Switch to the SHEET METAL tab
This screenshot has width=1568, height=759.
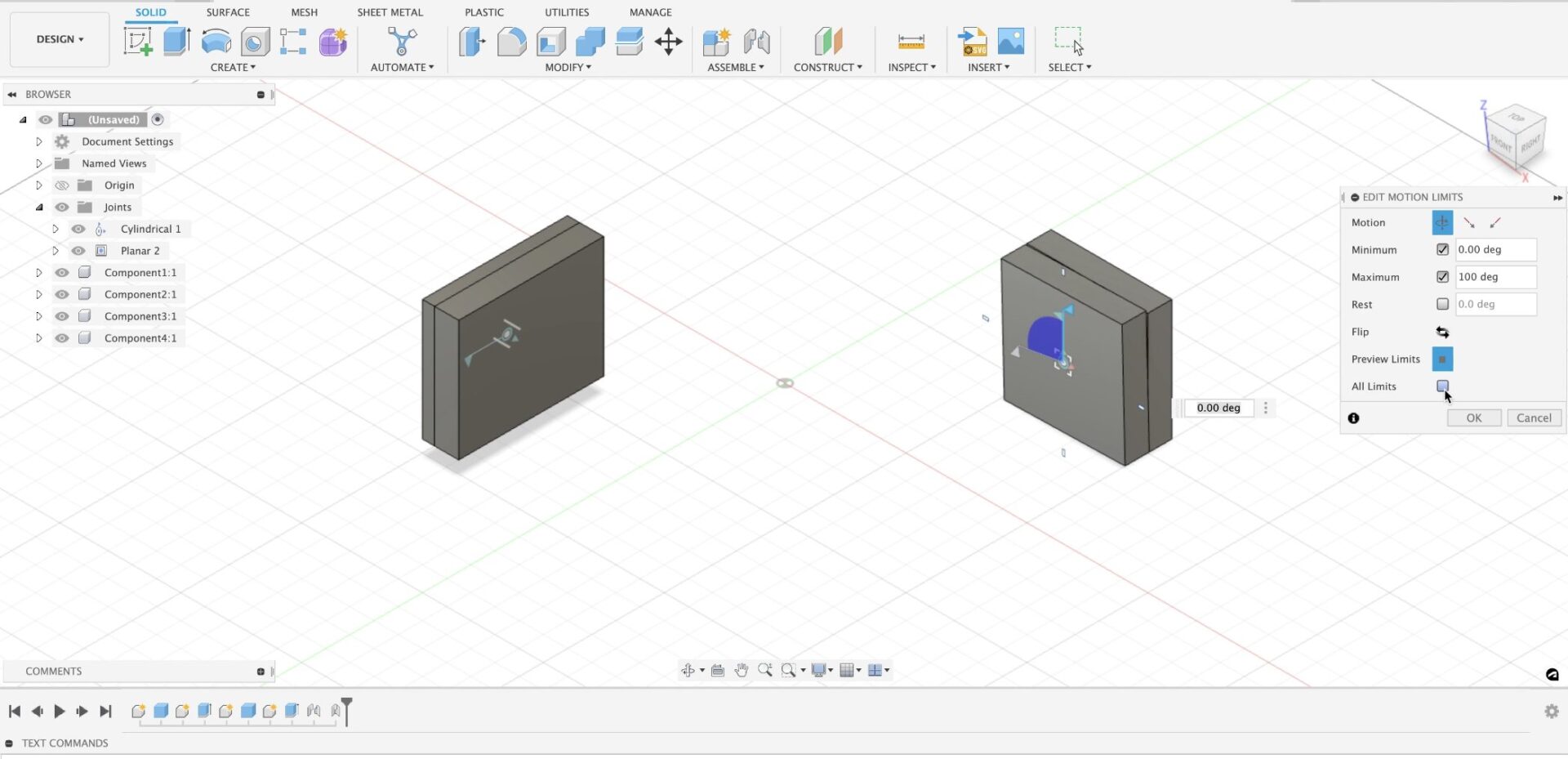(390, 12)
